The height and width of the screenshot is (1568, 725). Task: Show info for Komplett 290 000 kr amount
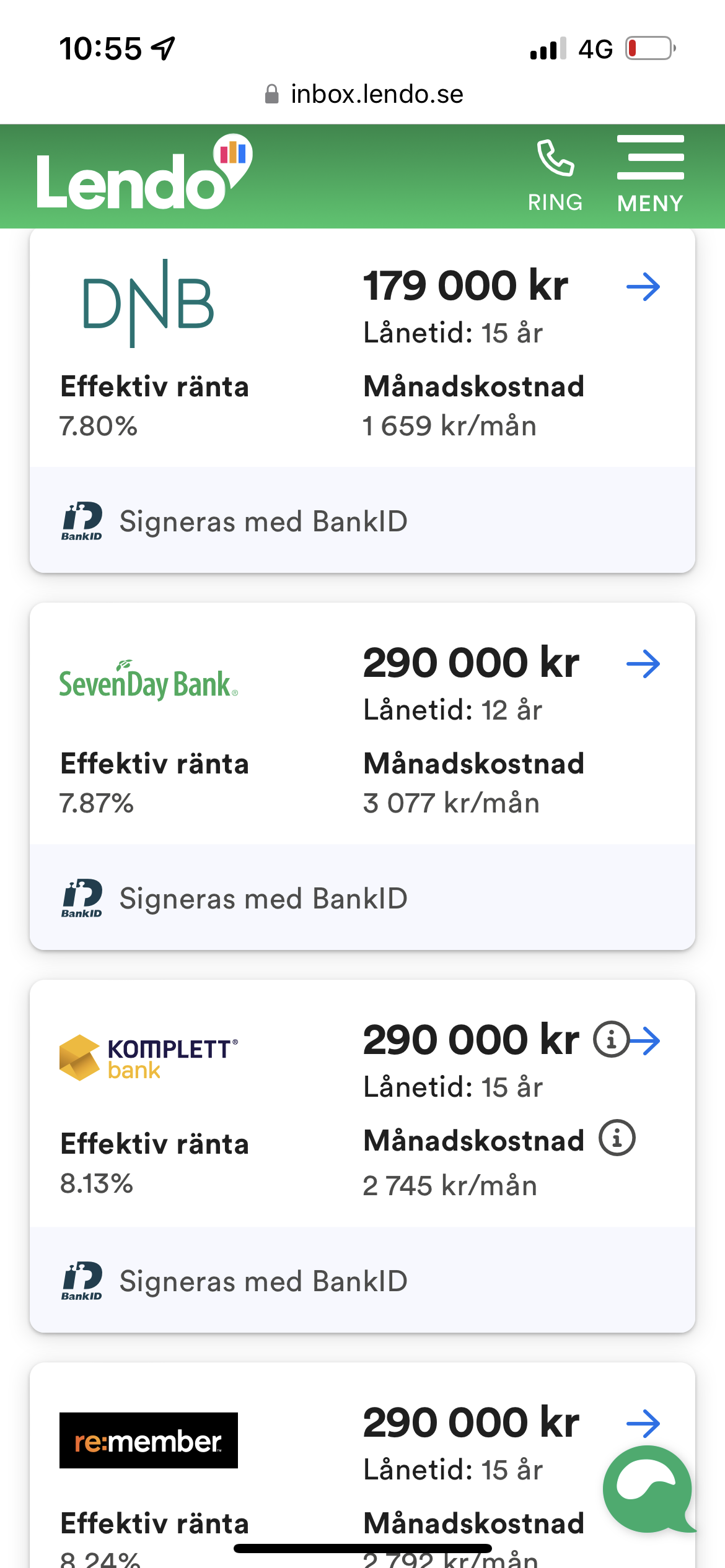[611, 1039]
